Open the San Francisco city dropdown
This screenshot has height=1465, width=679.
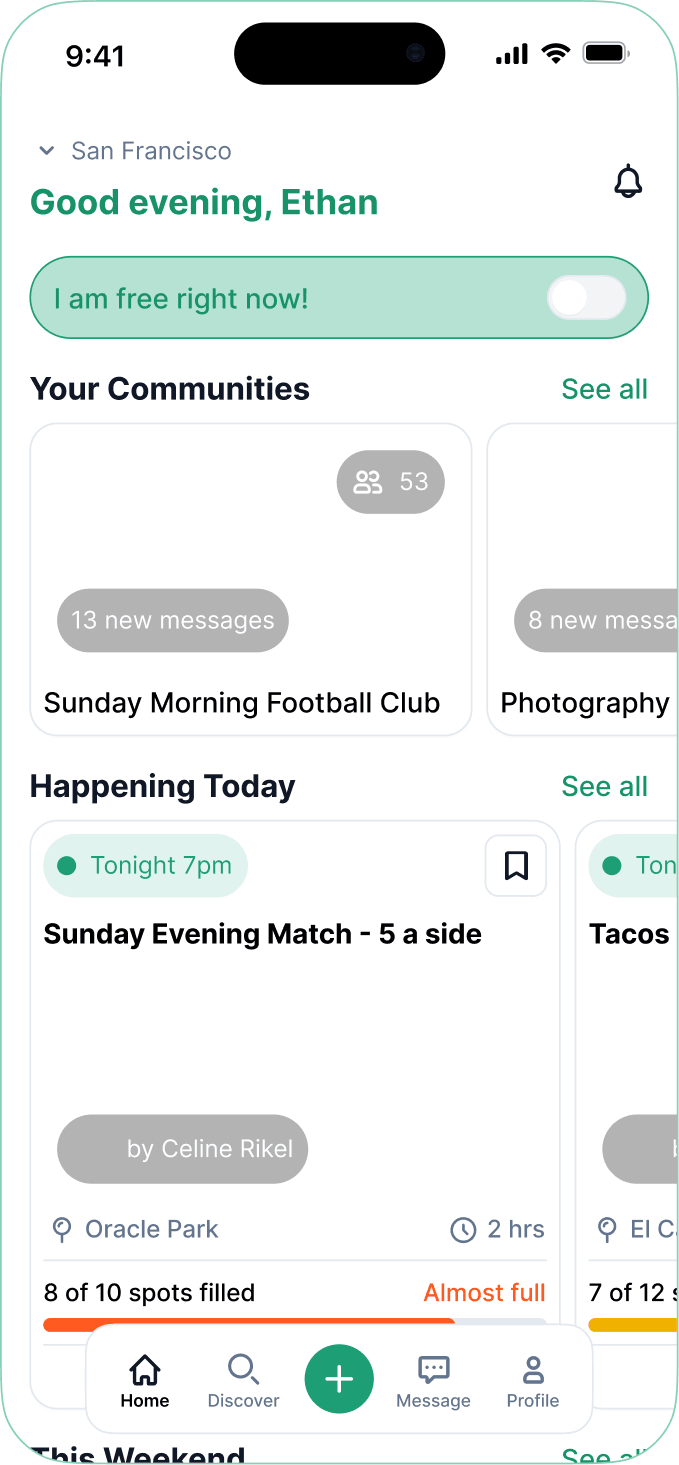[x=150, y=151]
